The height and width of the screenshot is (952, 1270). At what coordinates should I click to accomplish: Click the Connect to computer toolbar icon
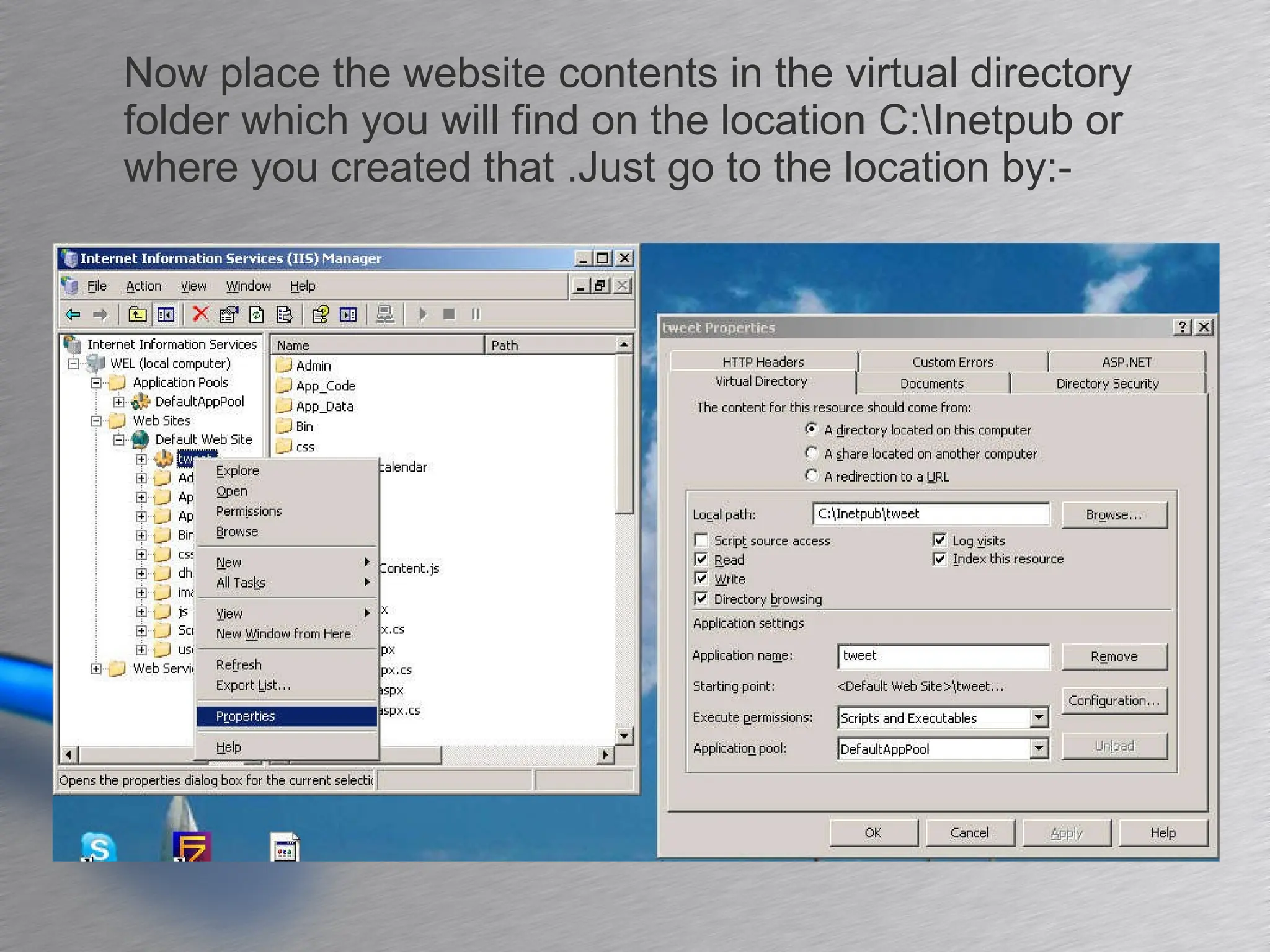(x=385, y=315)
